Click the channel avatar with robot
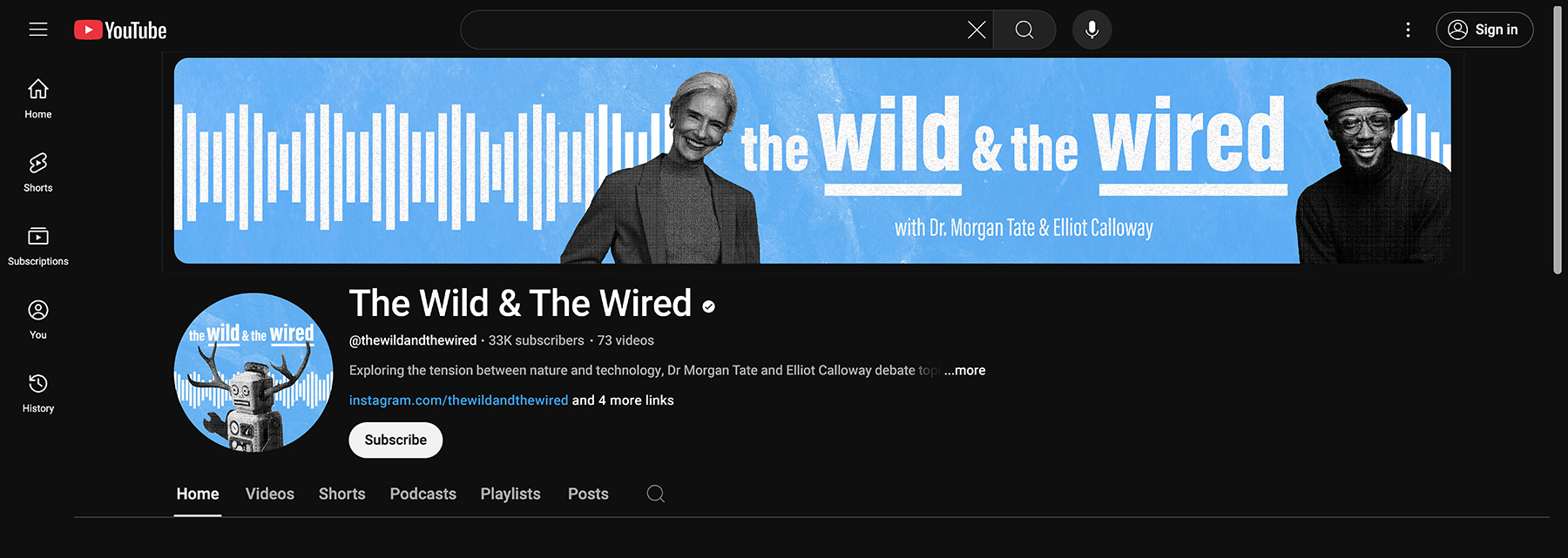 click(253, 373)
